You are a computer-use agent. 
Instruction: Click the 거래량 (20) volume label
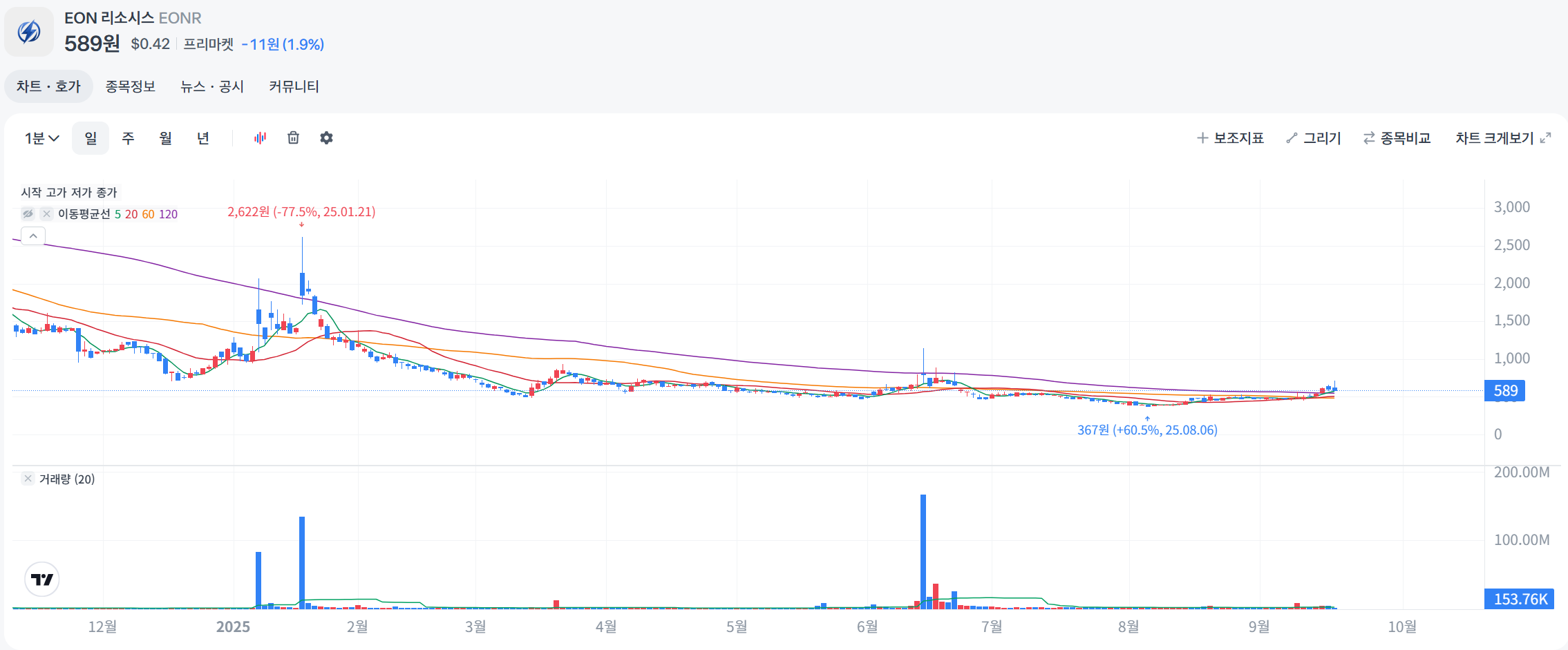(67, 479)
